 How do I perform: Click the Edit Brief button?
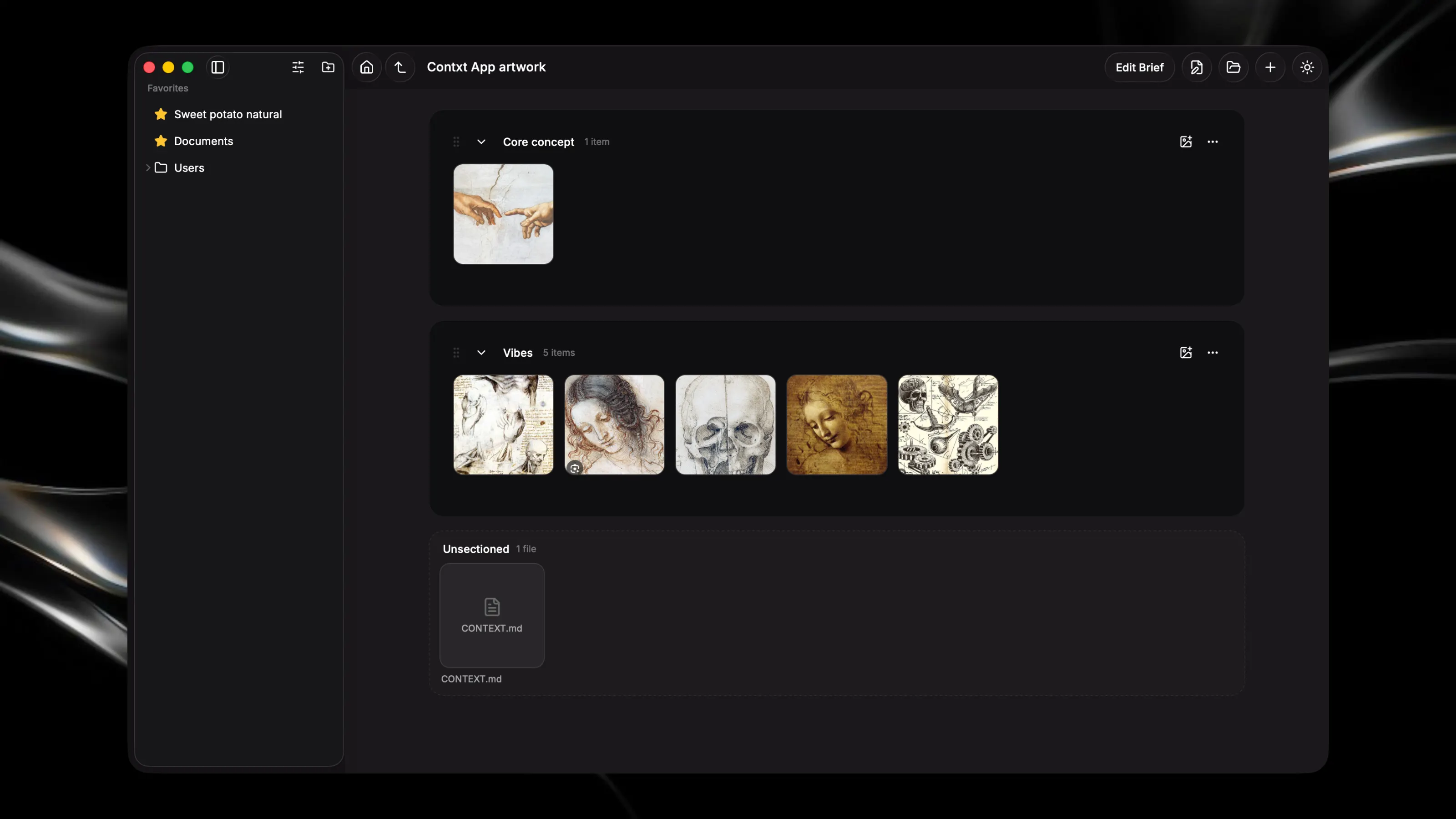tap(1139, 67)
